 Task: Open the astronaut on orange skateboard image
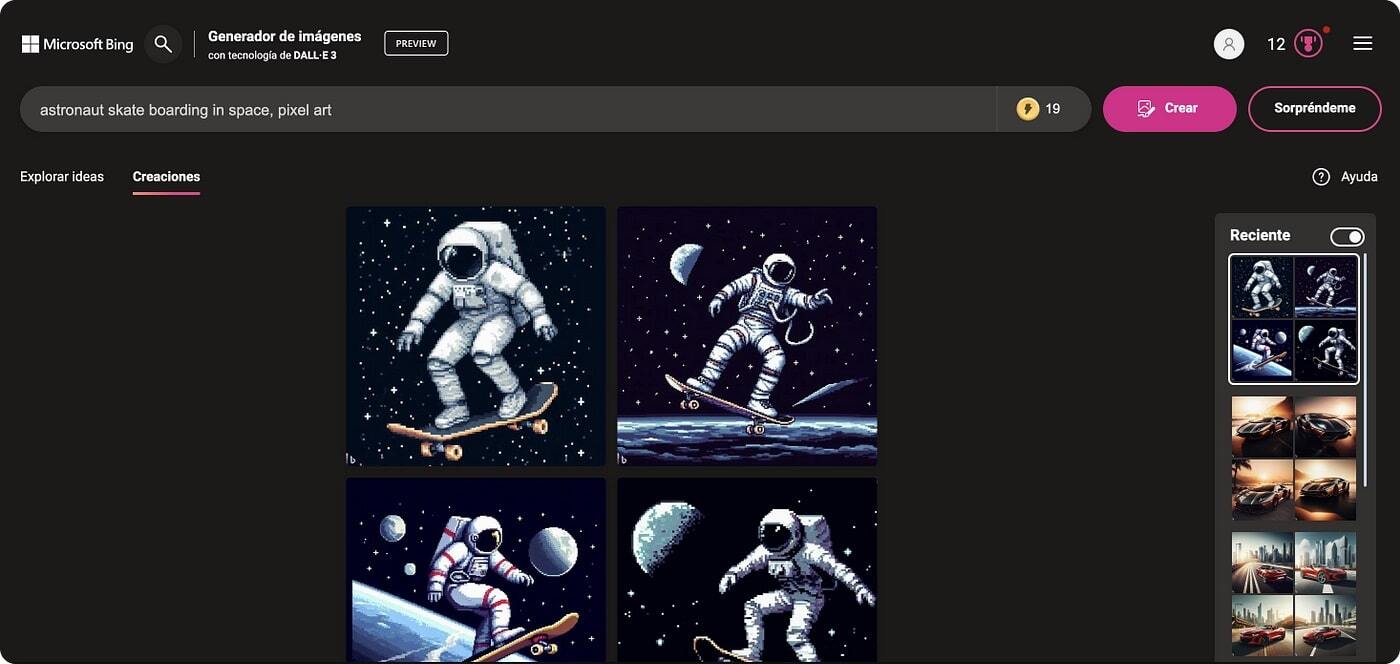(476, 336)
